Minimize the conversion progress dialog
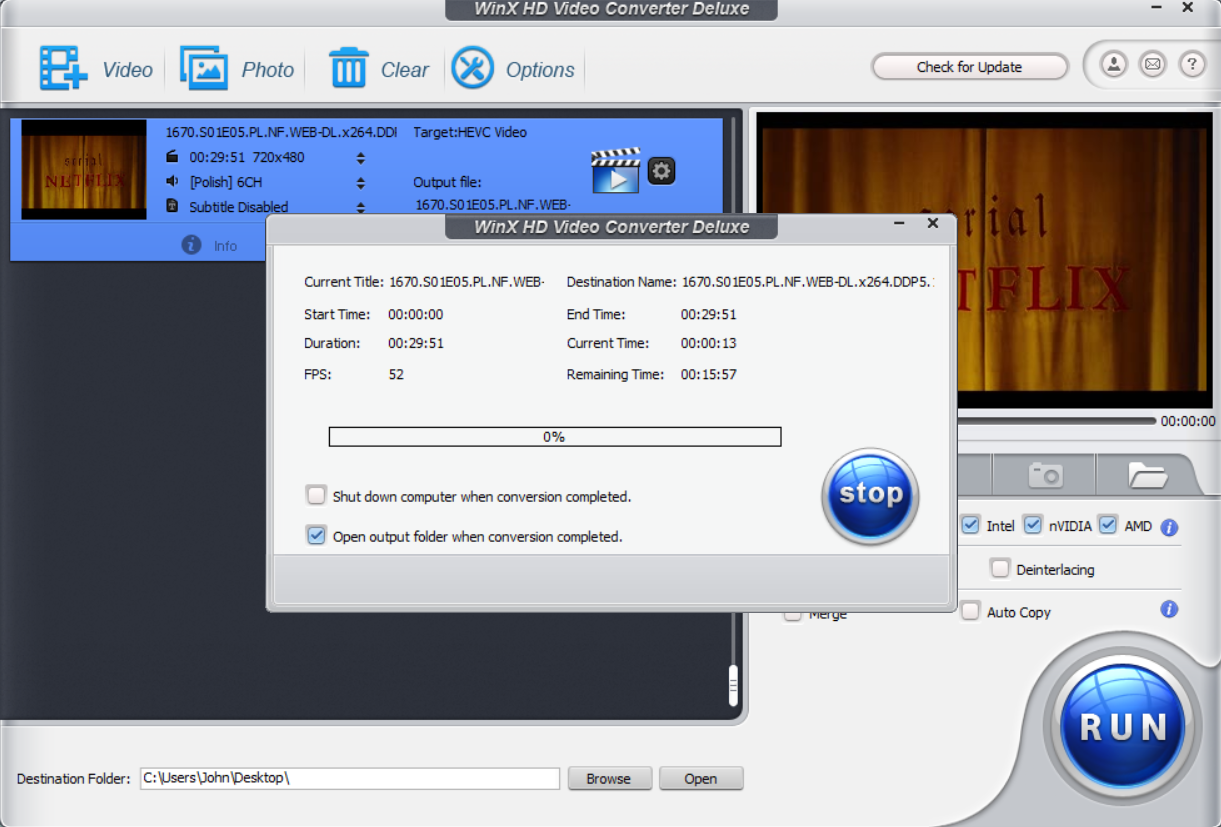 [x=898, y=224]
